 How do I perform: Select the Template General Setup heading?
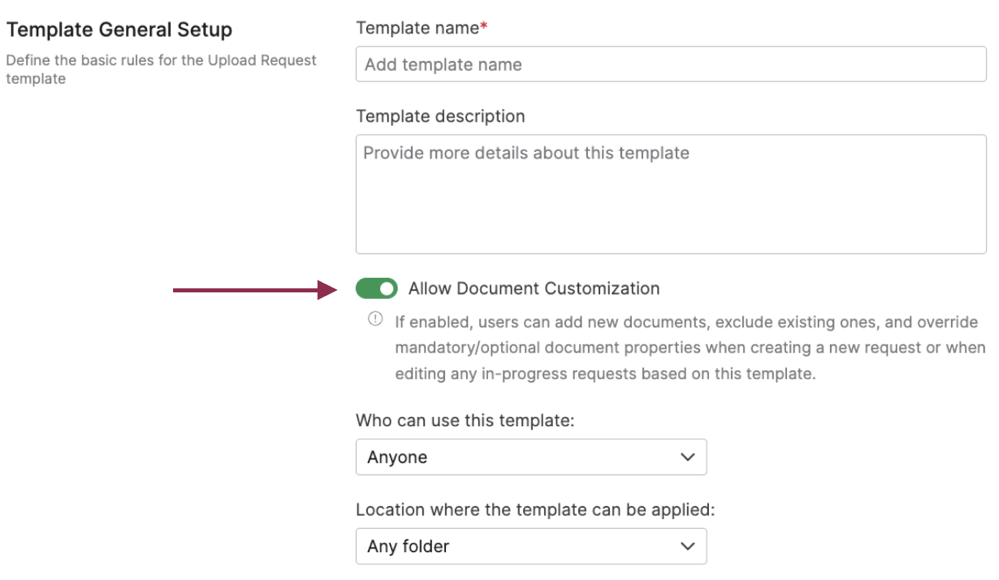(119, 29)
